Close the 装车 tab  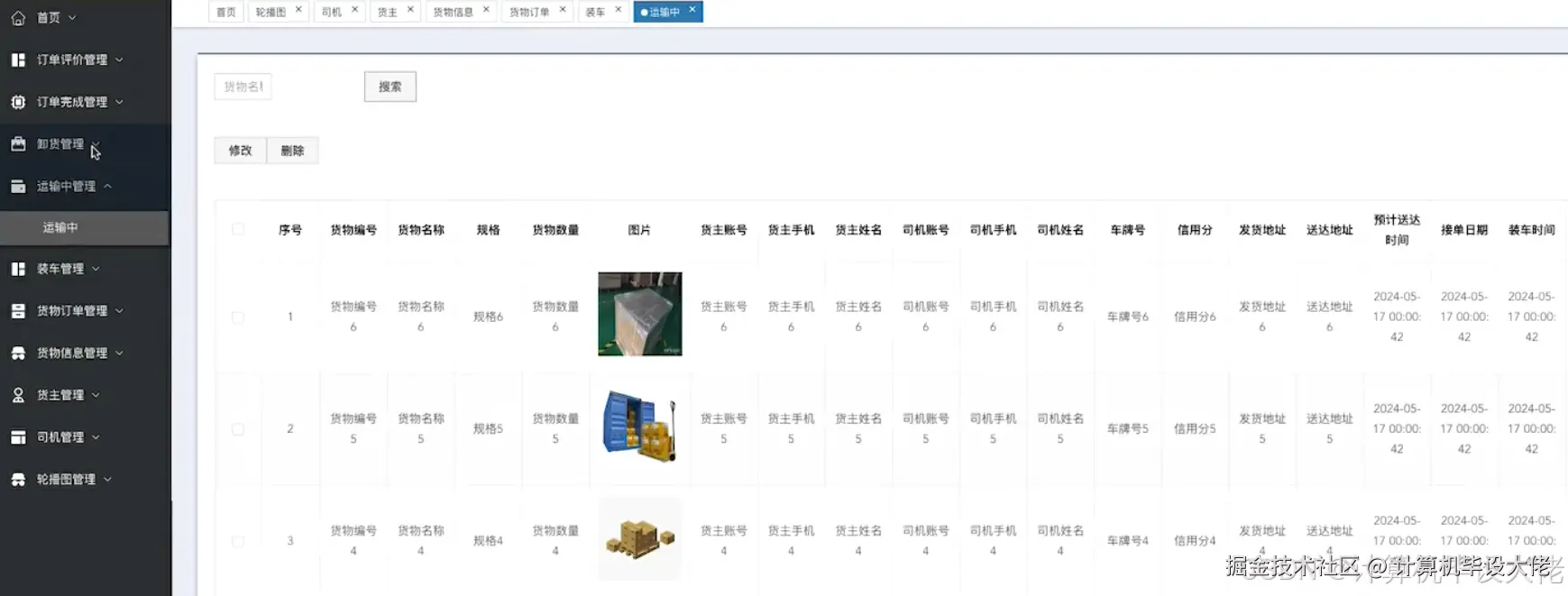[618, 10]
